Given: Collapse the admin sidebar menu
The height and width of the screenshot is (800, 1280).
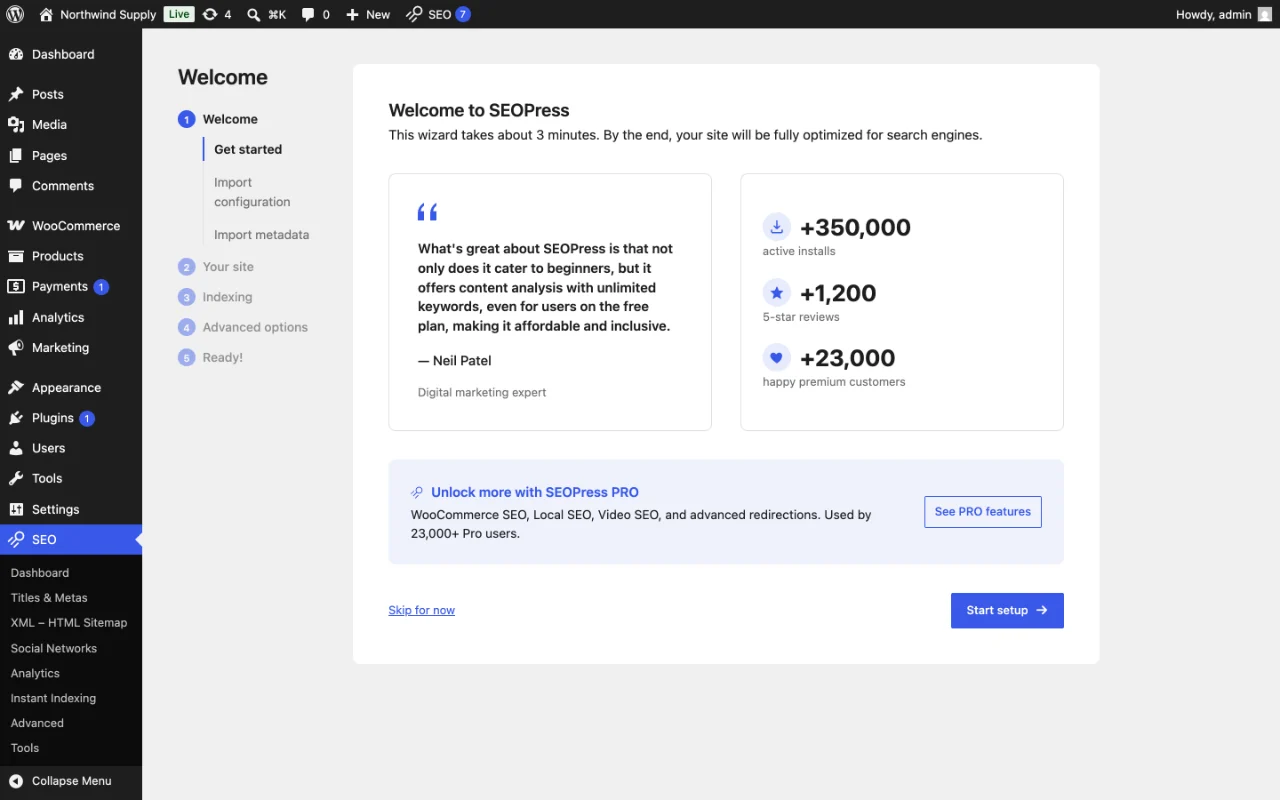Looking at the screenshot, I should (x=71, y=781).
